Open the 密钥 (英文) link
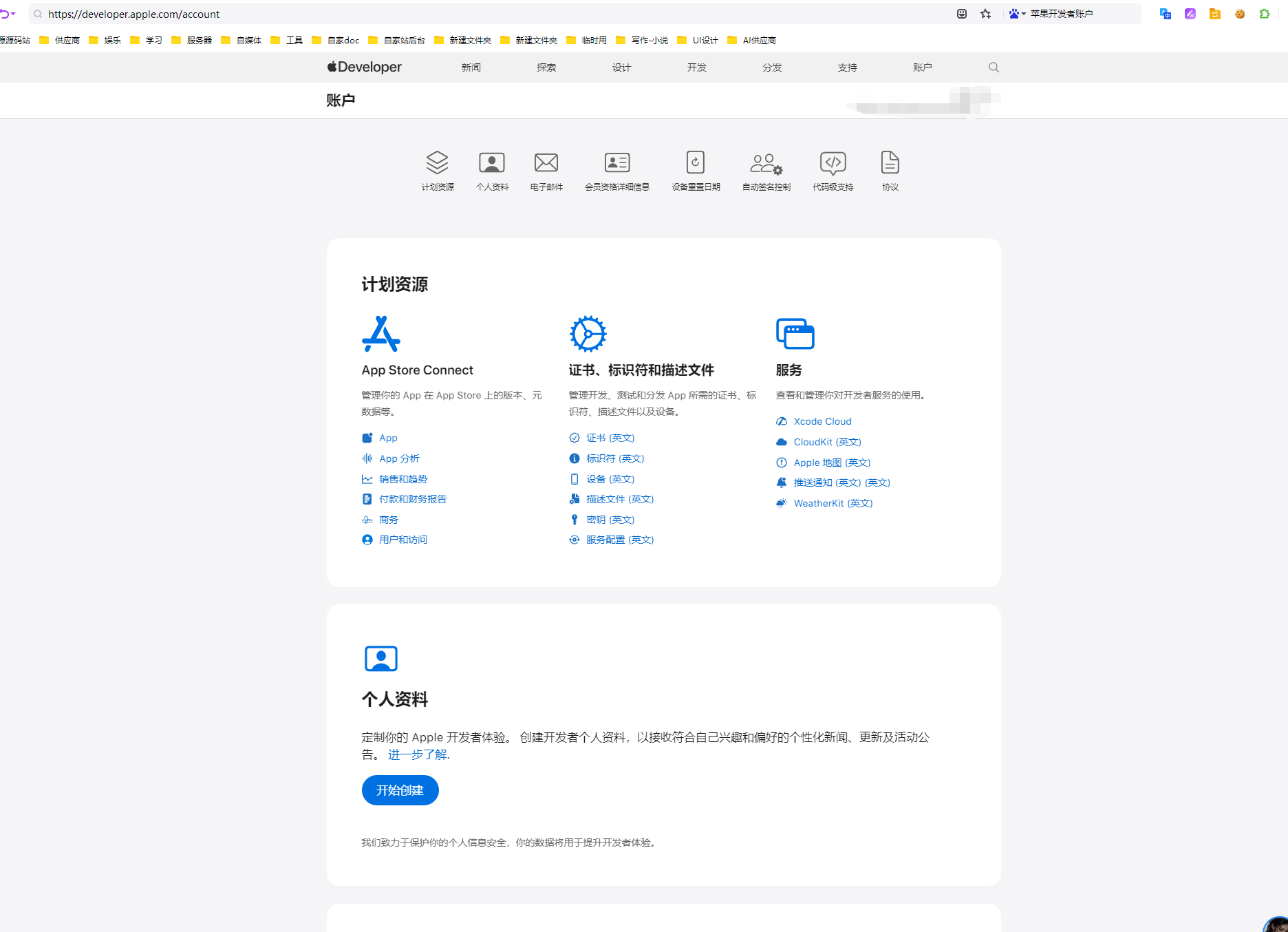Screen dimensions: 1288x932 click(x=610, y=520)
